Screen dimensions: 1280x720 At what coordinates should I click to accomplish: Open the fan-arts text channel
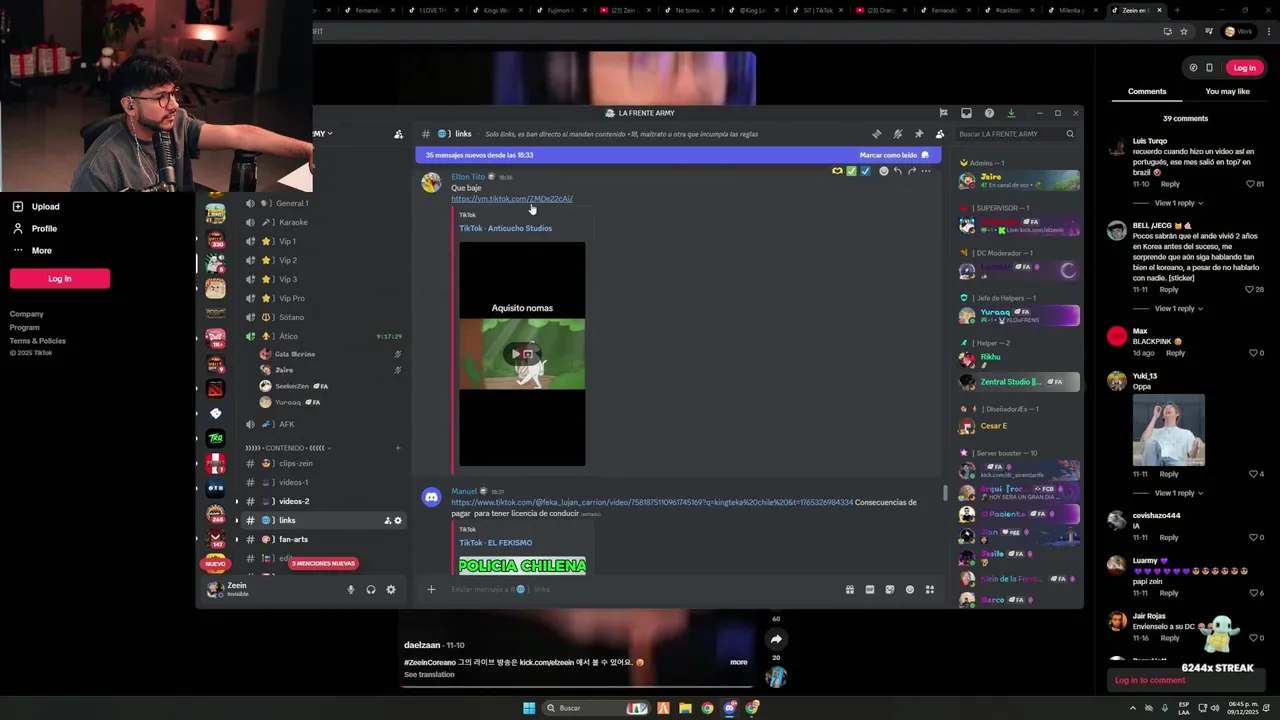pos(326,539)
